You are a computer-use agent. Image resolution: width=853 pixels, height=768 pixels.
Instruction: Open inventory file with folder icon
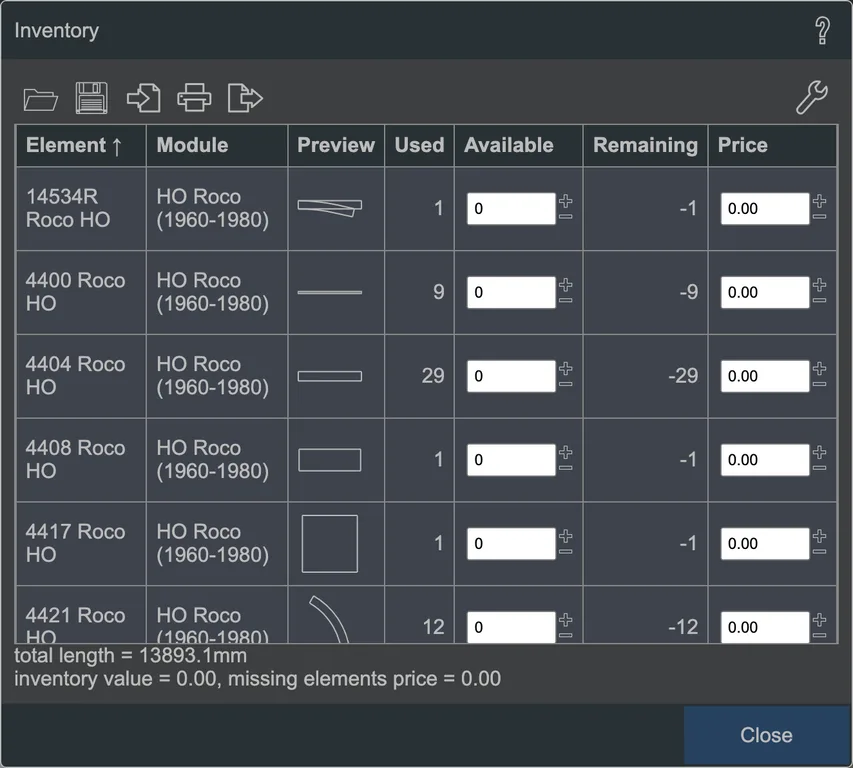point(41,99)
